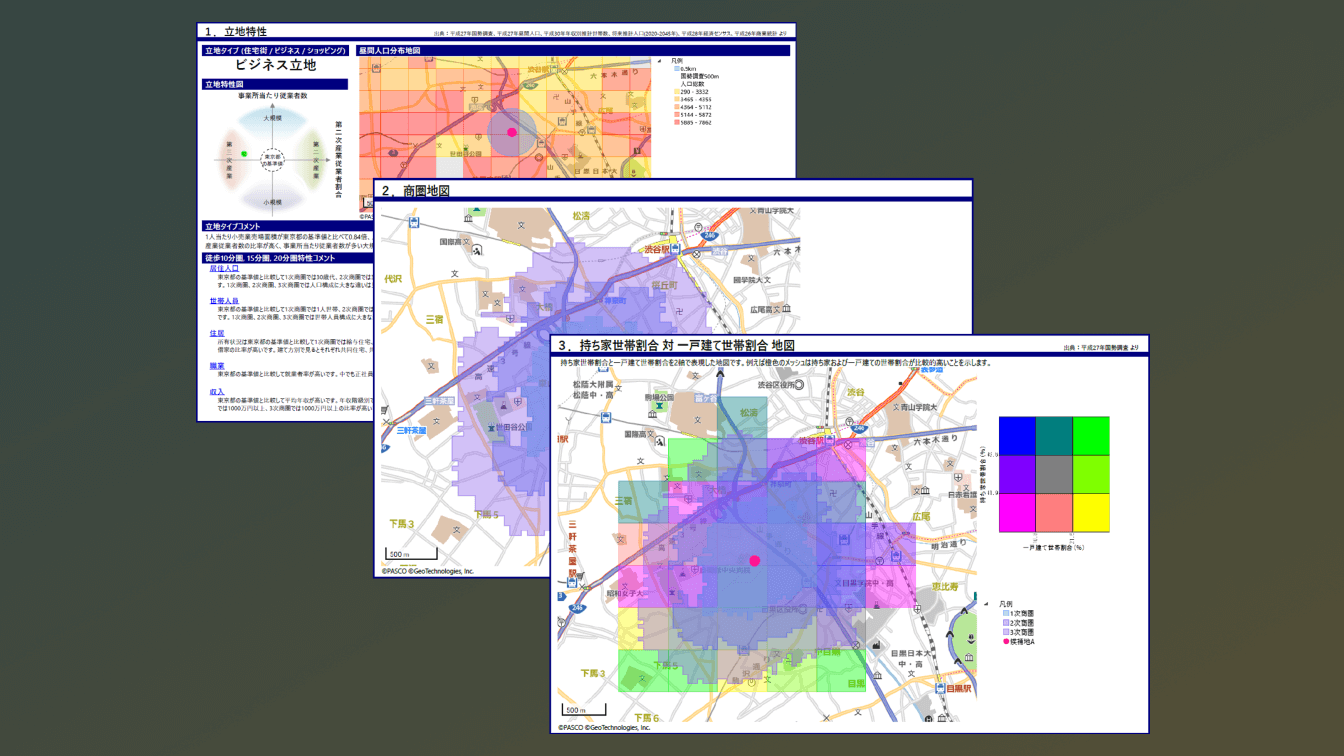This screenshot has width=1344, height=756.
Task: Click the 松濤 label on 商圏地図
Action: (x=582, y=216)
